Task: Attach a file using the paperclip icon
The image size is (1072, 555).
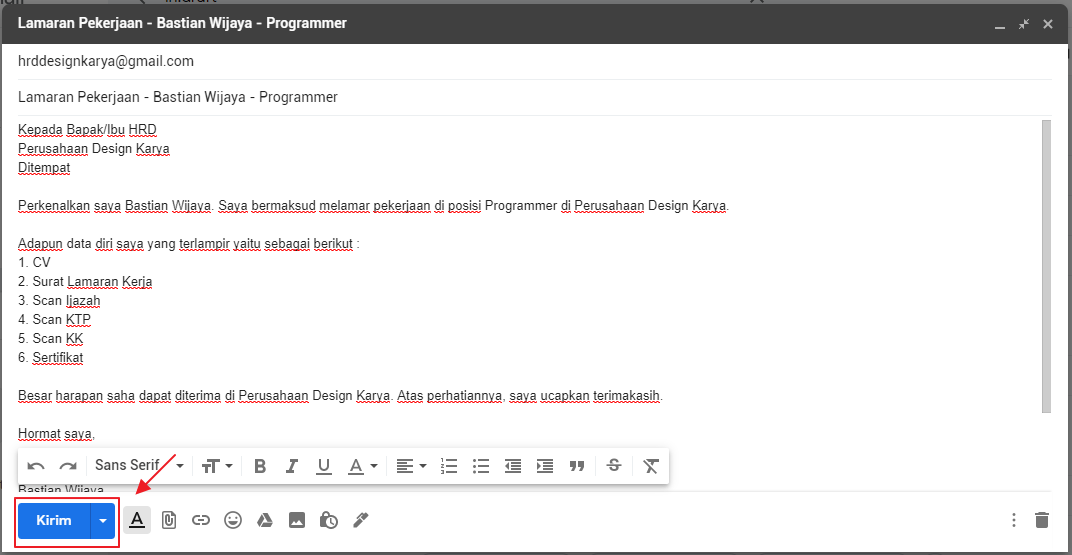Action: [x=168, y=520]
